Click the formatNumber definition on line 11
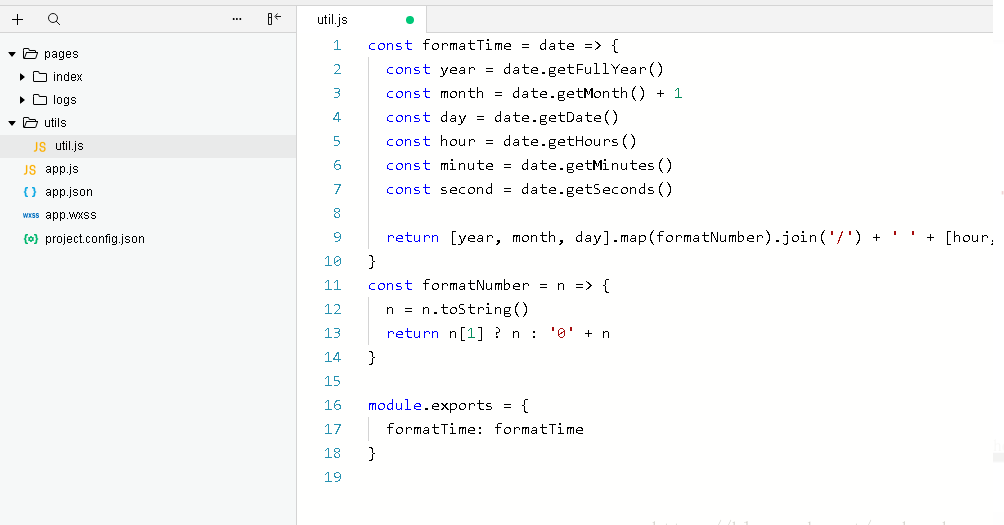The height and width of the screenshot is (525, 1004). pos(476,285)
